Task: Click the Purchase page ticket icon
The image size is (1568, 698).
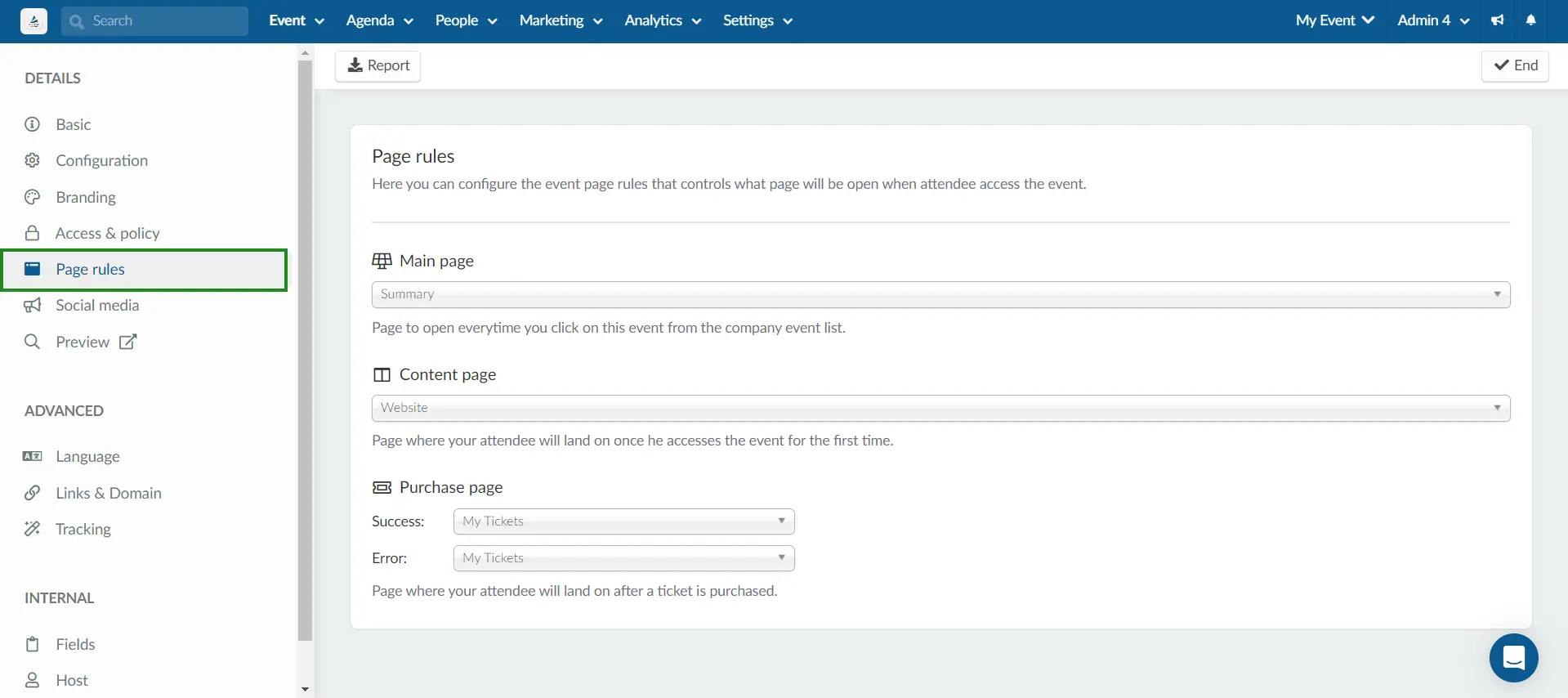Action: pos(382,487)
